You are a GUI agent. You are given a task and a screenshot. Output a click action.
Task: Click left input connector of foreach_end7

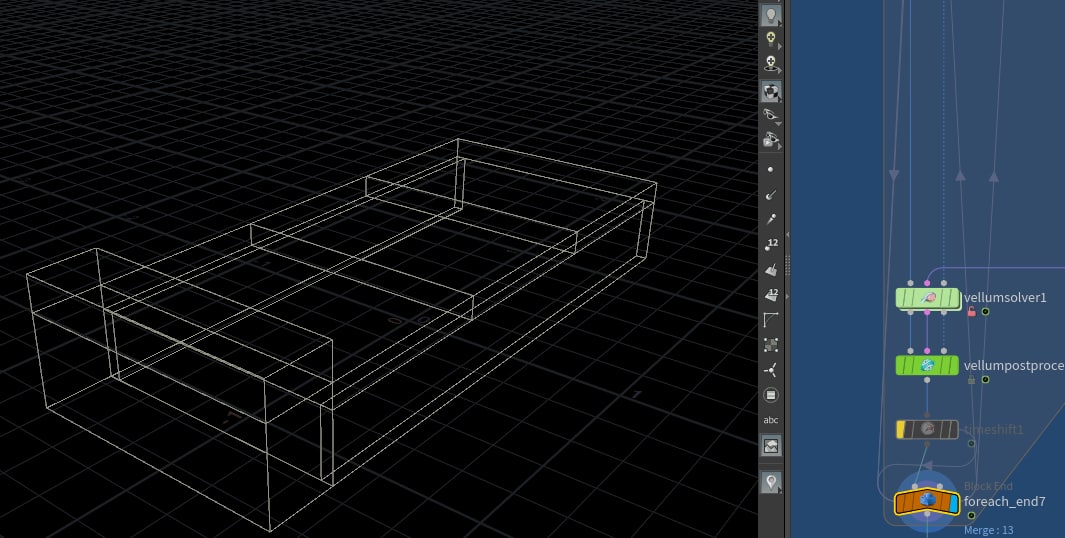pyautogui.click(x=915, y=486)
